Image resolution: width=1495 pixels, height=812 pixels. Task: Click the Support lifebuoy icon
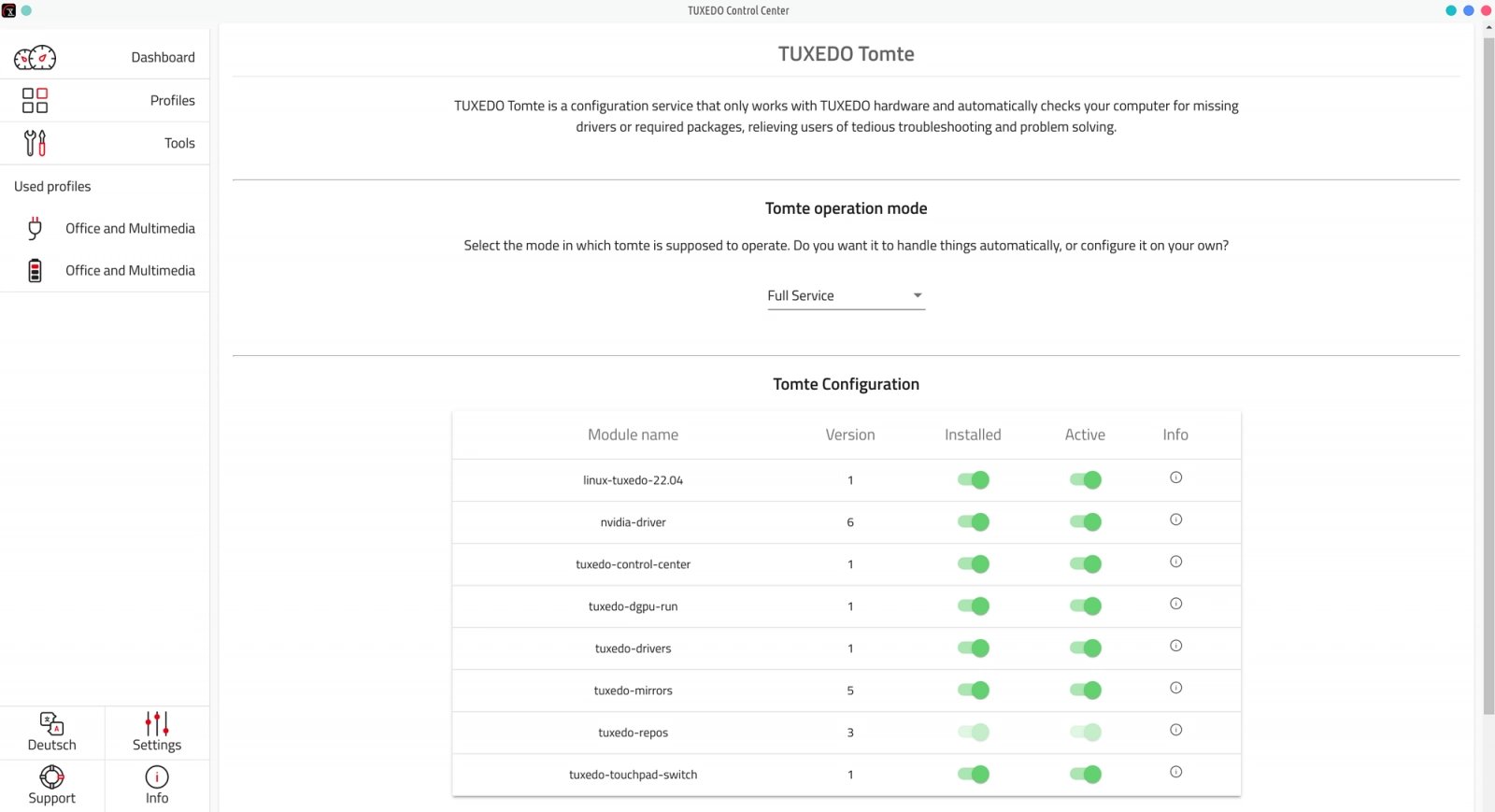point(52,776)
